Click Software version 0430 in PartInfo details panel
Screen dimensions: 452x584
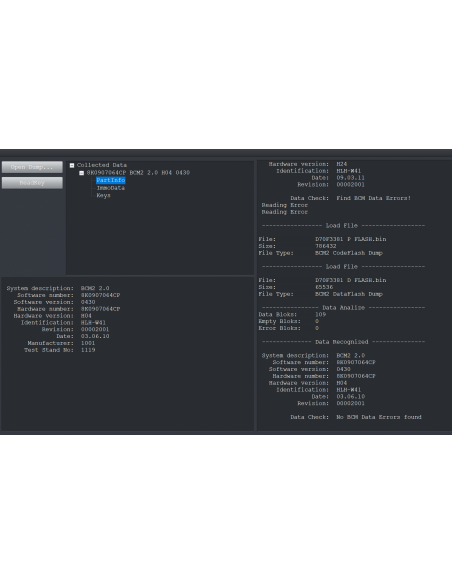pyautogui.click(x=54, y=302)
